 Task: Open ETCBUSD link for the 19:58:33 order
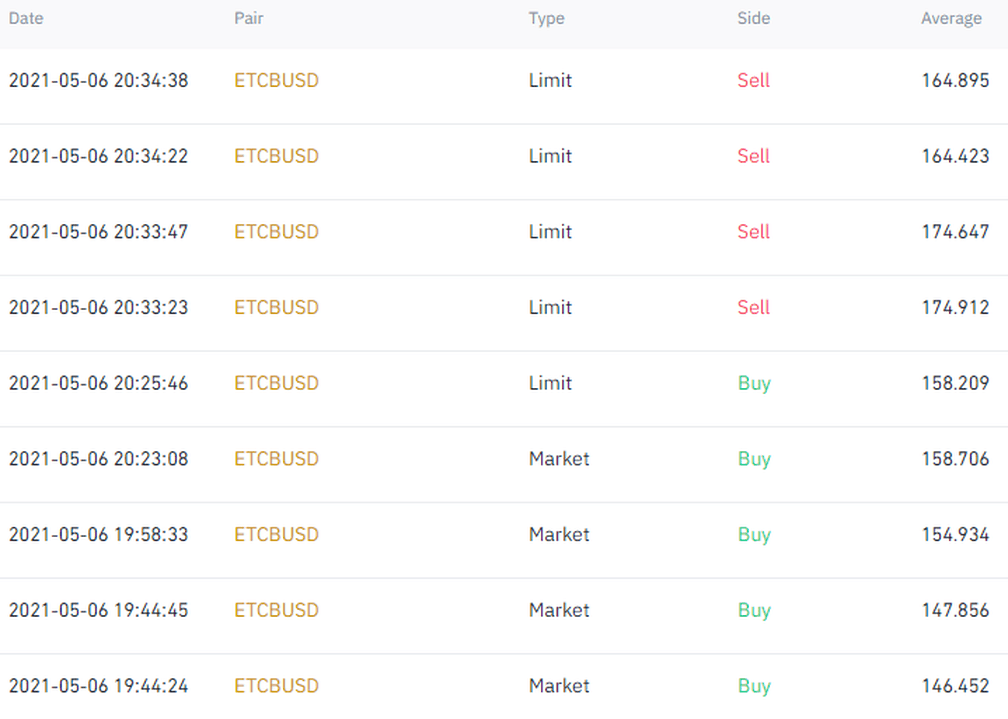276,535
